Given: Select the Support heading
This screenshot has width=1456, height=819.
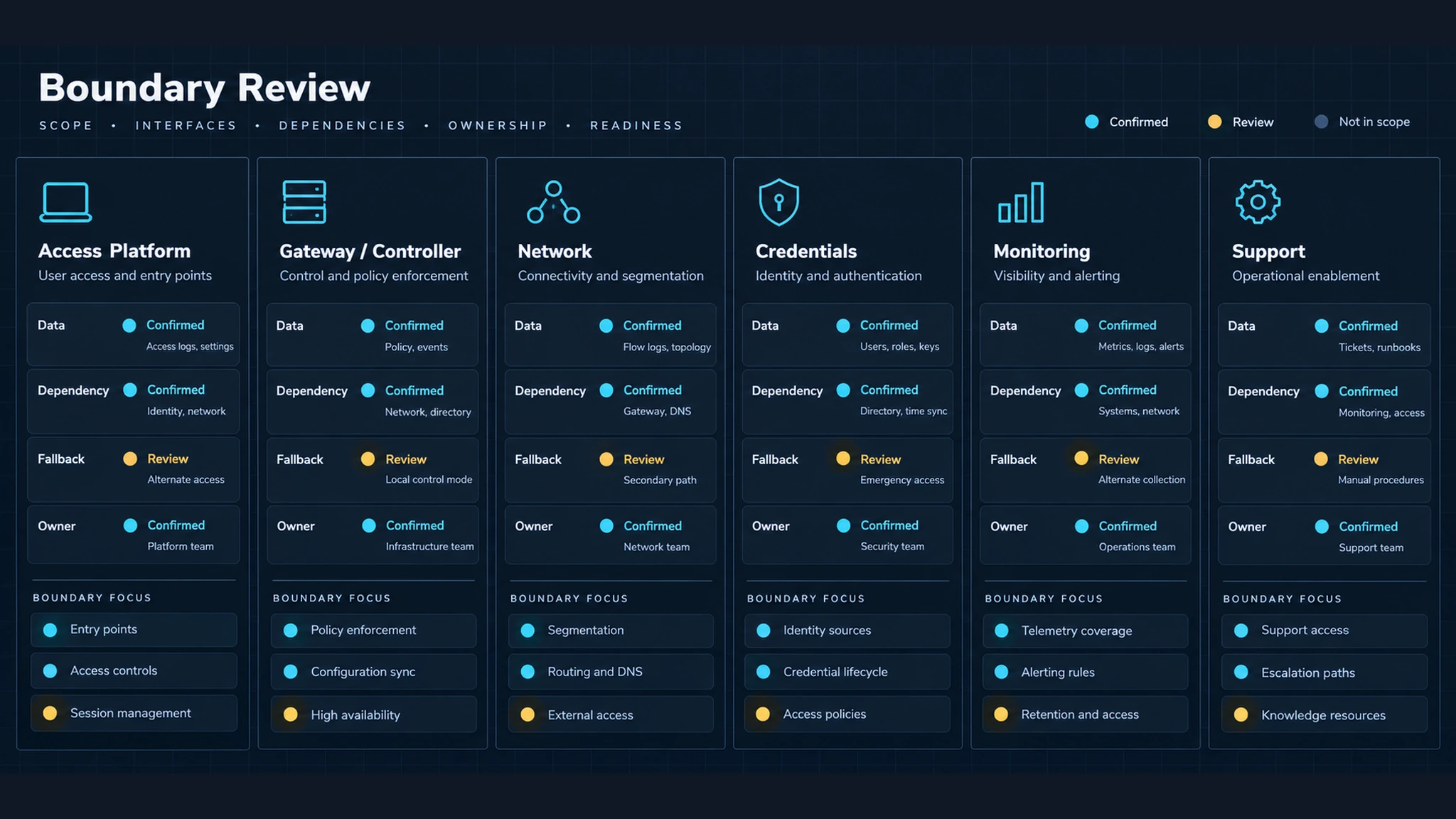Looking at the screenshot, I should pyautogui.click(x=1268, y=252).
